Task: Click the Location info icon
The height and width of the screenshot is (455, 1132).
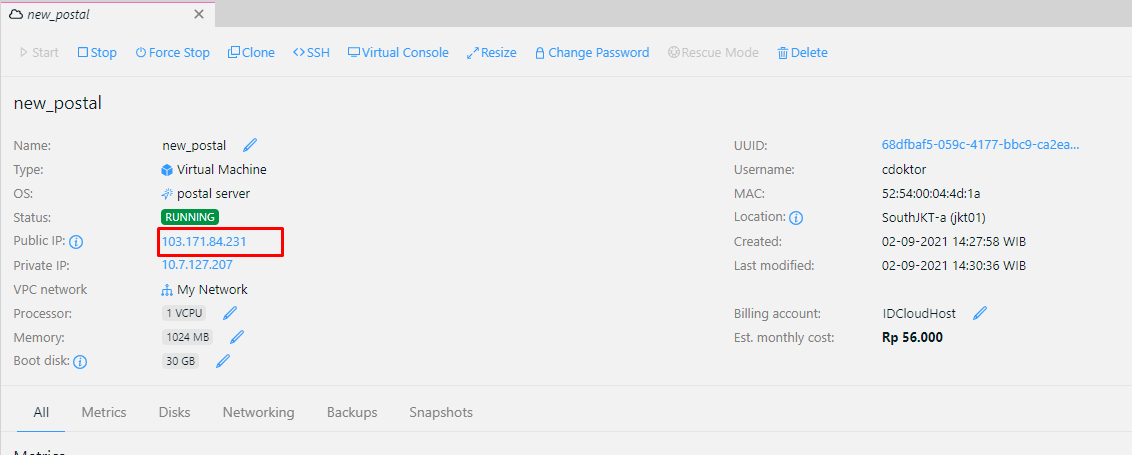Action: 797,218
